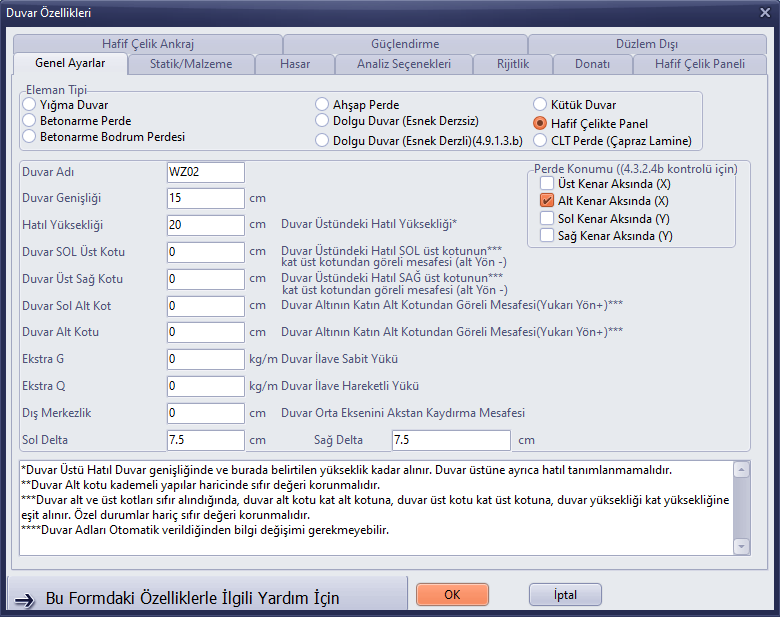The height and width of the screenshot is (617, 780).
Task: Click the Duvar SOL Üst Kotu field
Action: 205,252
